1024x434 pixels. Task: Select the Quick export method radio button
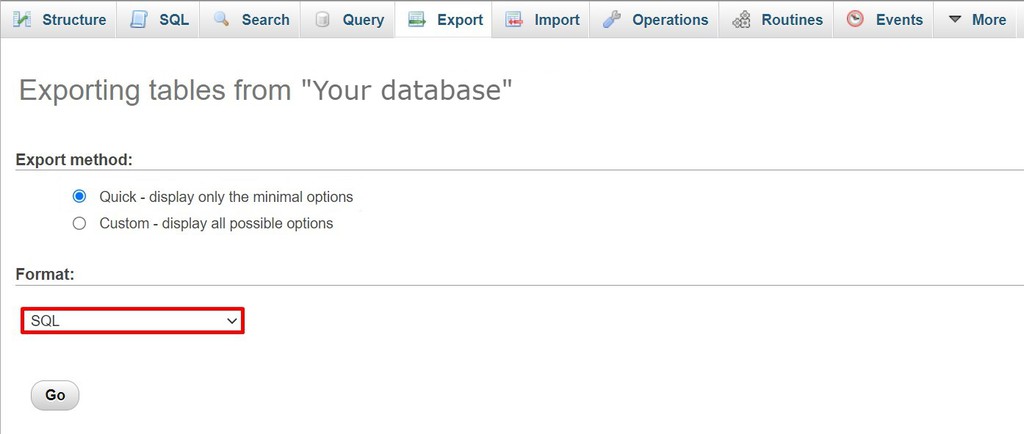coord(80,196)
